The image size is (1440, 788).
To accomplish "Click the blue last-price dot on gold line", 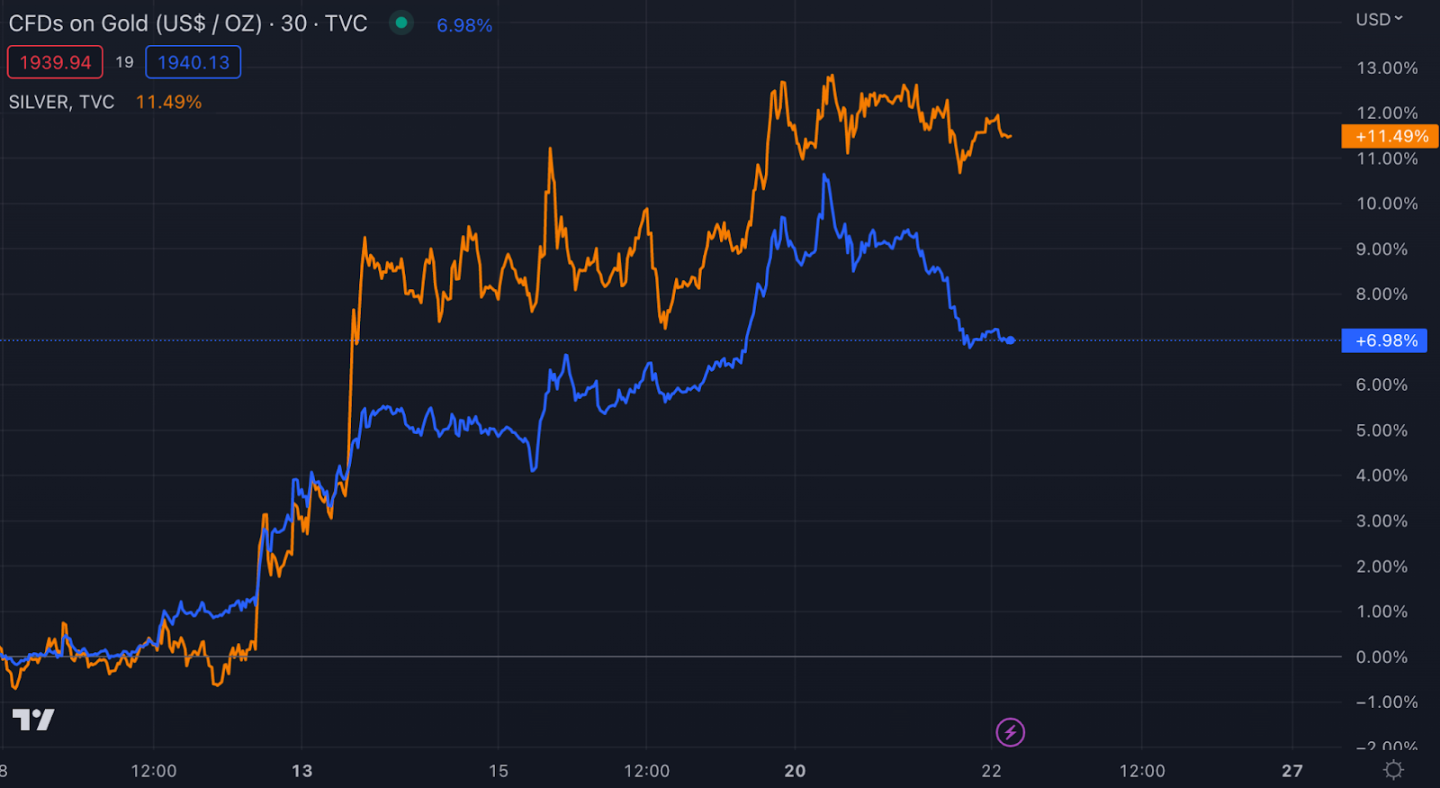I will tap(1010, 341).
